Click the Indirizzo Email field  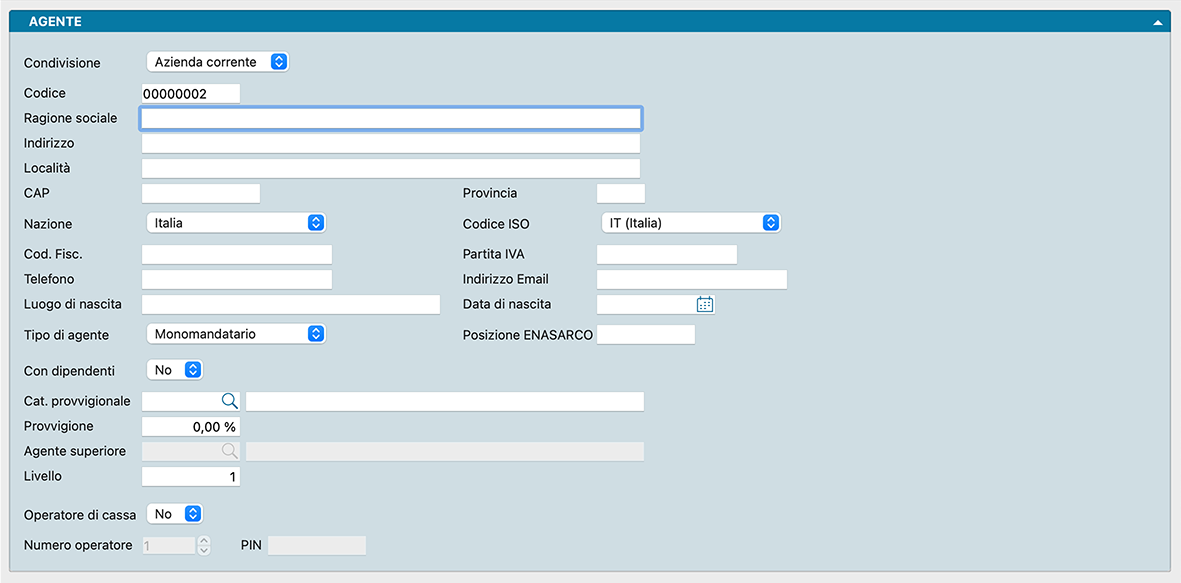691,280
